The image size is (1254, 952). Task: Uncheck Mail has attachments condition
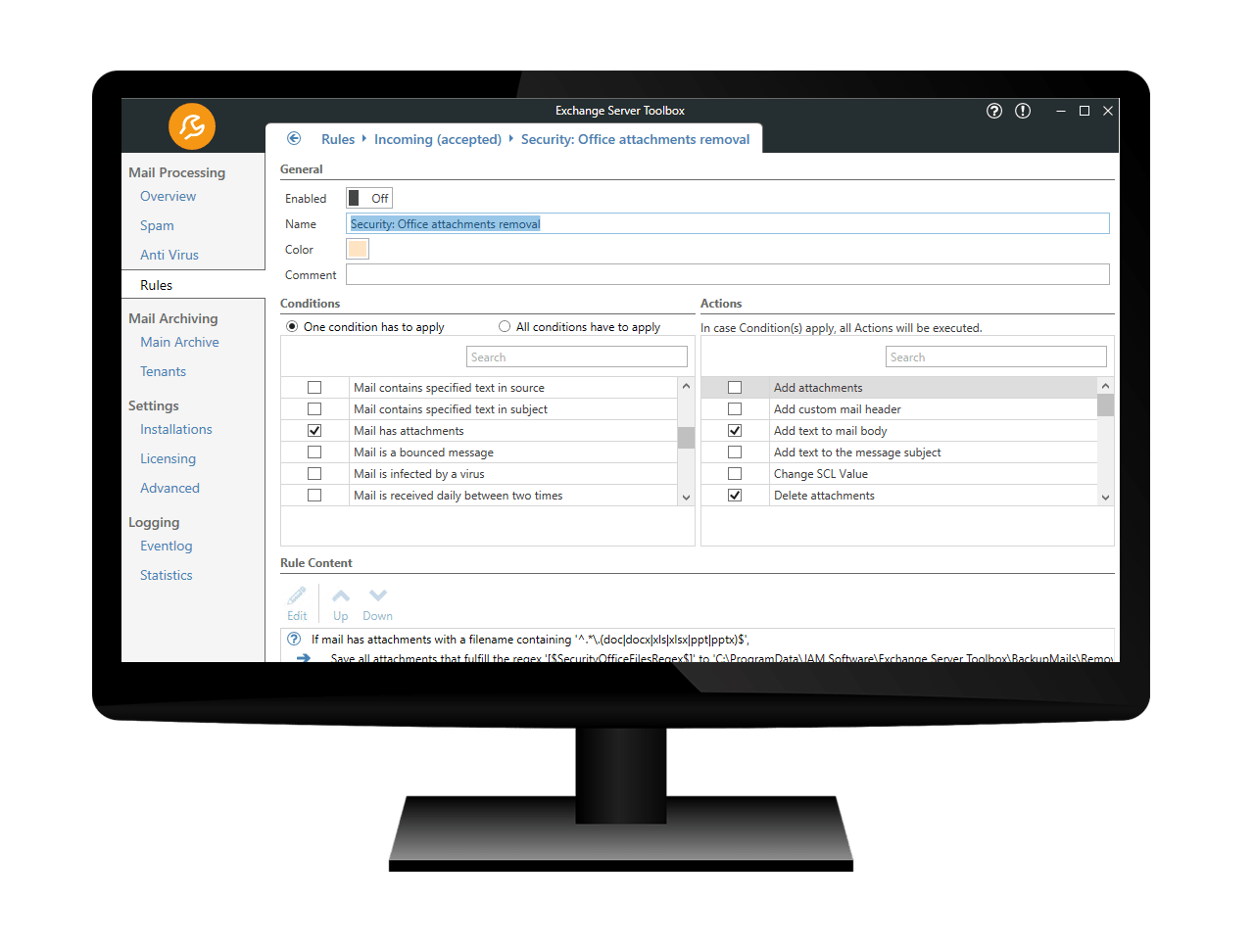click(314, 431)
